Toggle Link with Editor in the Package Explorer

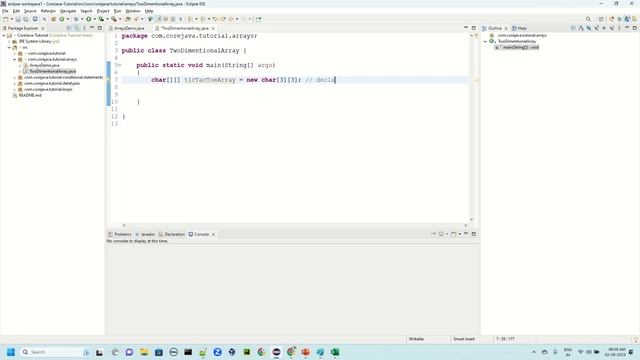(x=77, y=28)
